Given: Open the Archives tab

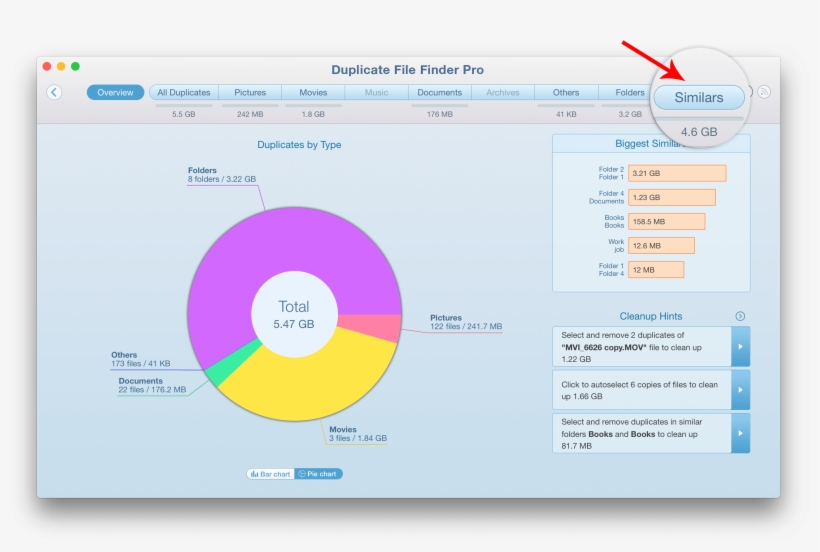Looking at the screenshot, I should (x=503, y=93).
